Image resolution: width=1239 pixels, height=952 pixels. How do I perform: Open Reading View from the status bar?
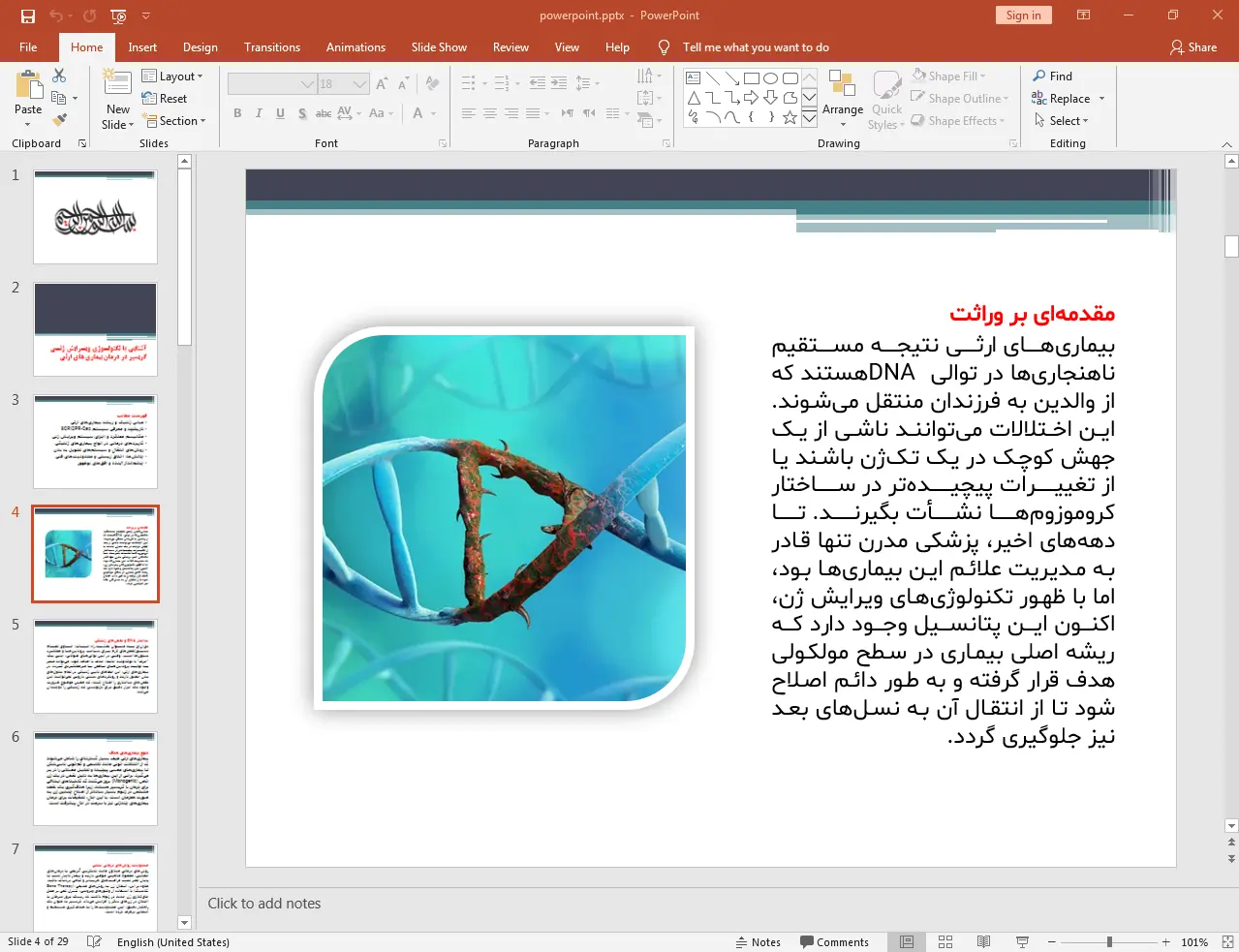tap(983, 941)
